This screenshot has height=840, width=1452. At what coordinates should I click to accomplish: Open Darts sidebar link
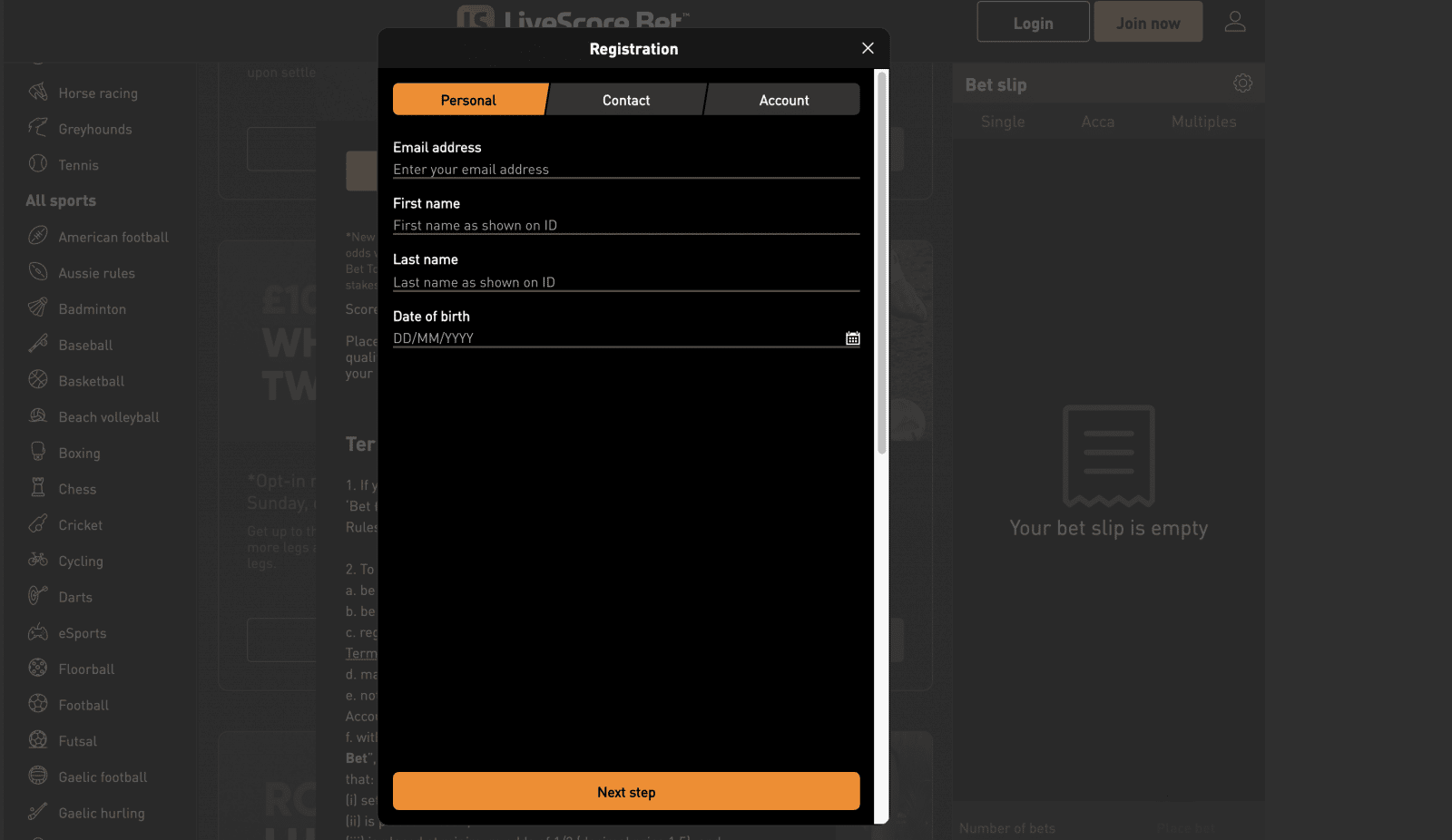pyautogui.click(x=75, y=597)
